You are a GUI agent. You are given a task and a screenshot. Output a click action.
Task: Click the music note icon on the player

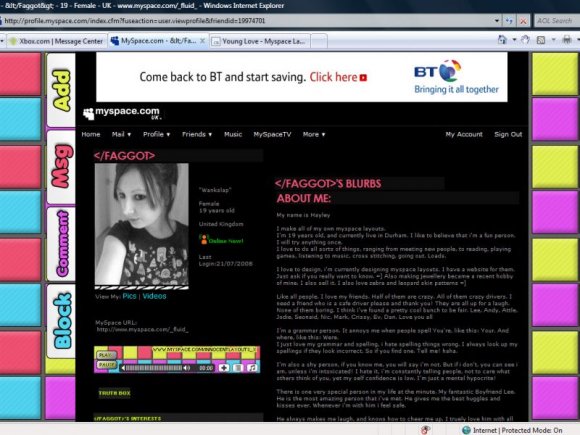[252, 368]
